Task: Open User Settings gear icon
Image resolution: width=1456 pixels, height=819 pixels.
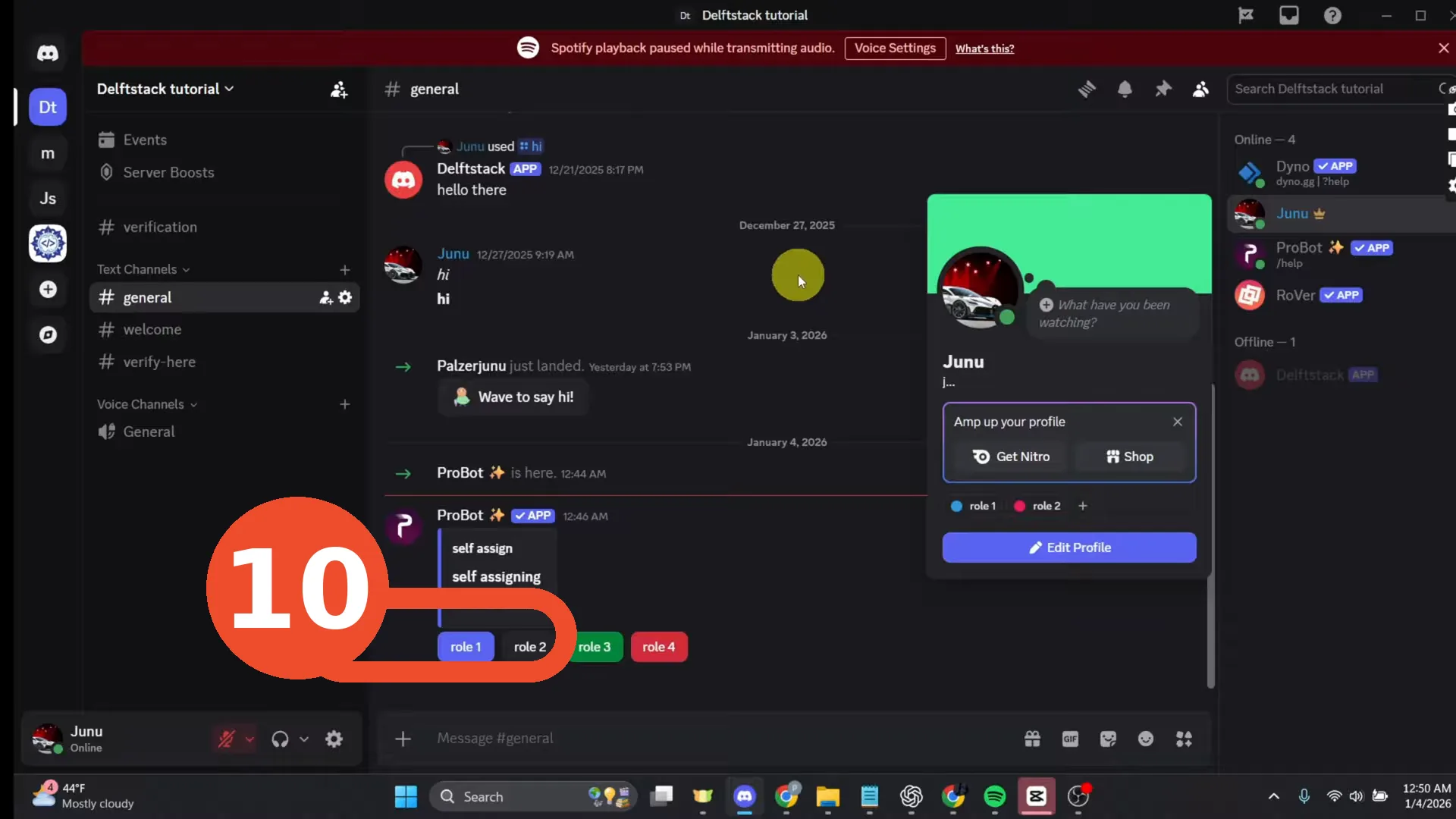Action: (334, 739)
